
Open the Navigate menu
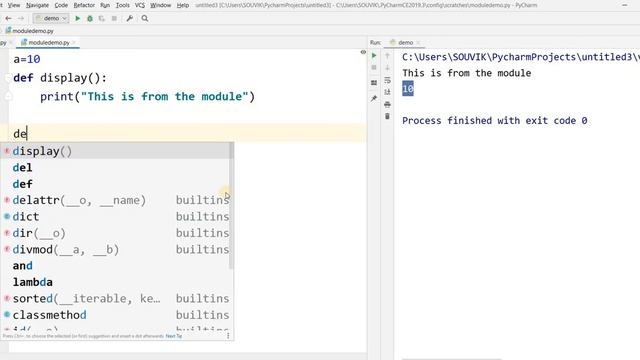tap(37, 5)
